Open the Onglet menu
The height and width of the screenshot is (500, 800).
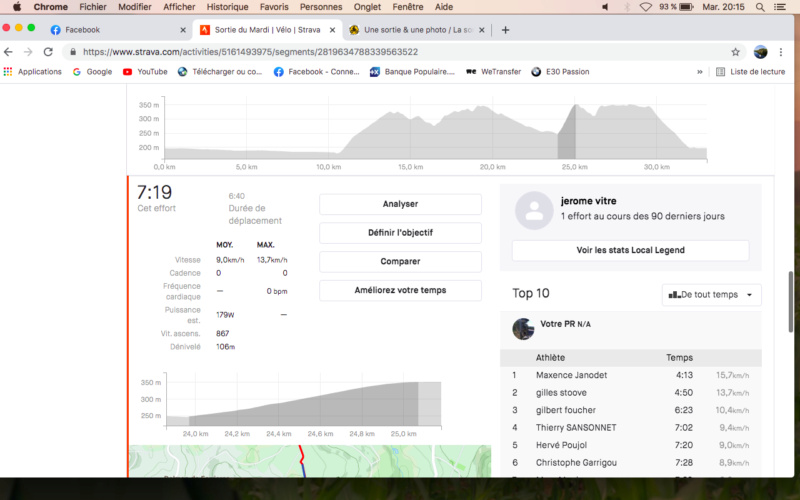[x=367, y=7]
